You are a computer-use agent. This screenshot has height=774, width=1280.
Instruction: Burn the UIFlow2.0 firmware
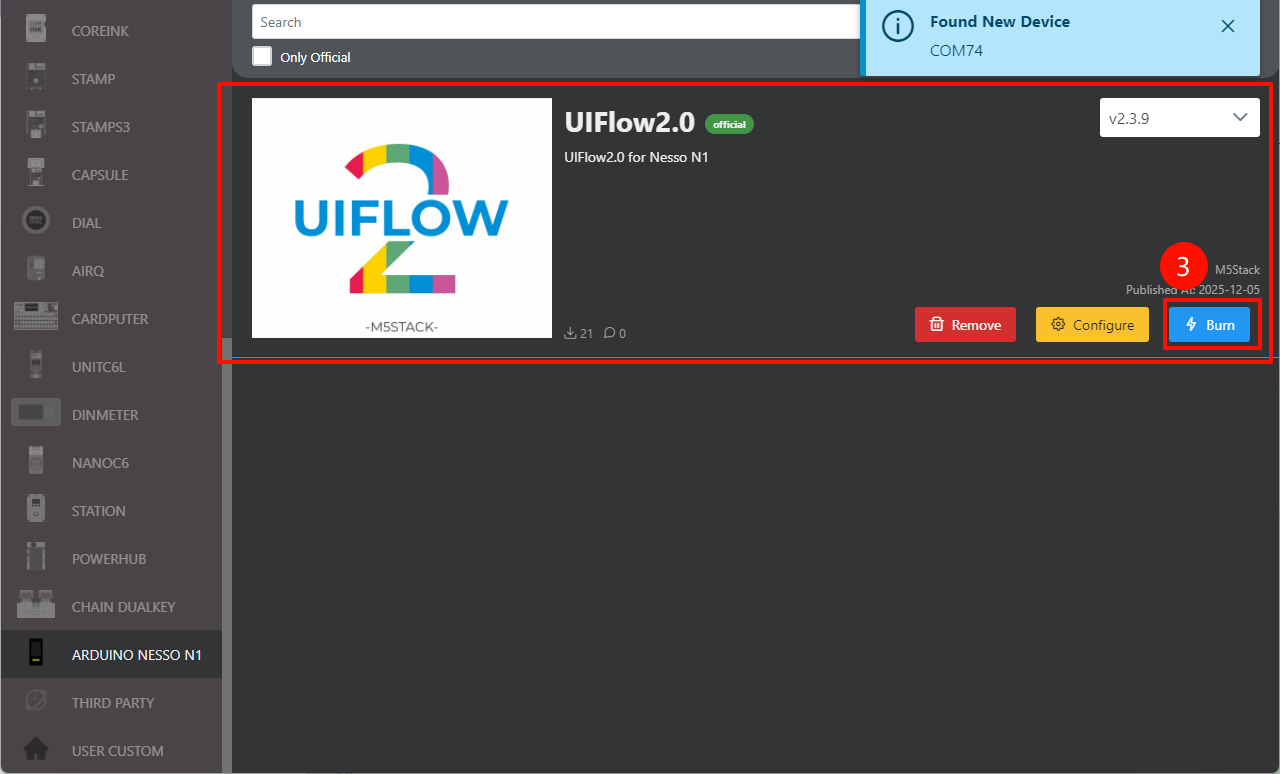pos(1209,325)
